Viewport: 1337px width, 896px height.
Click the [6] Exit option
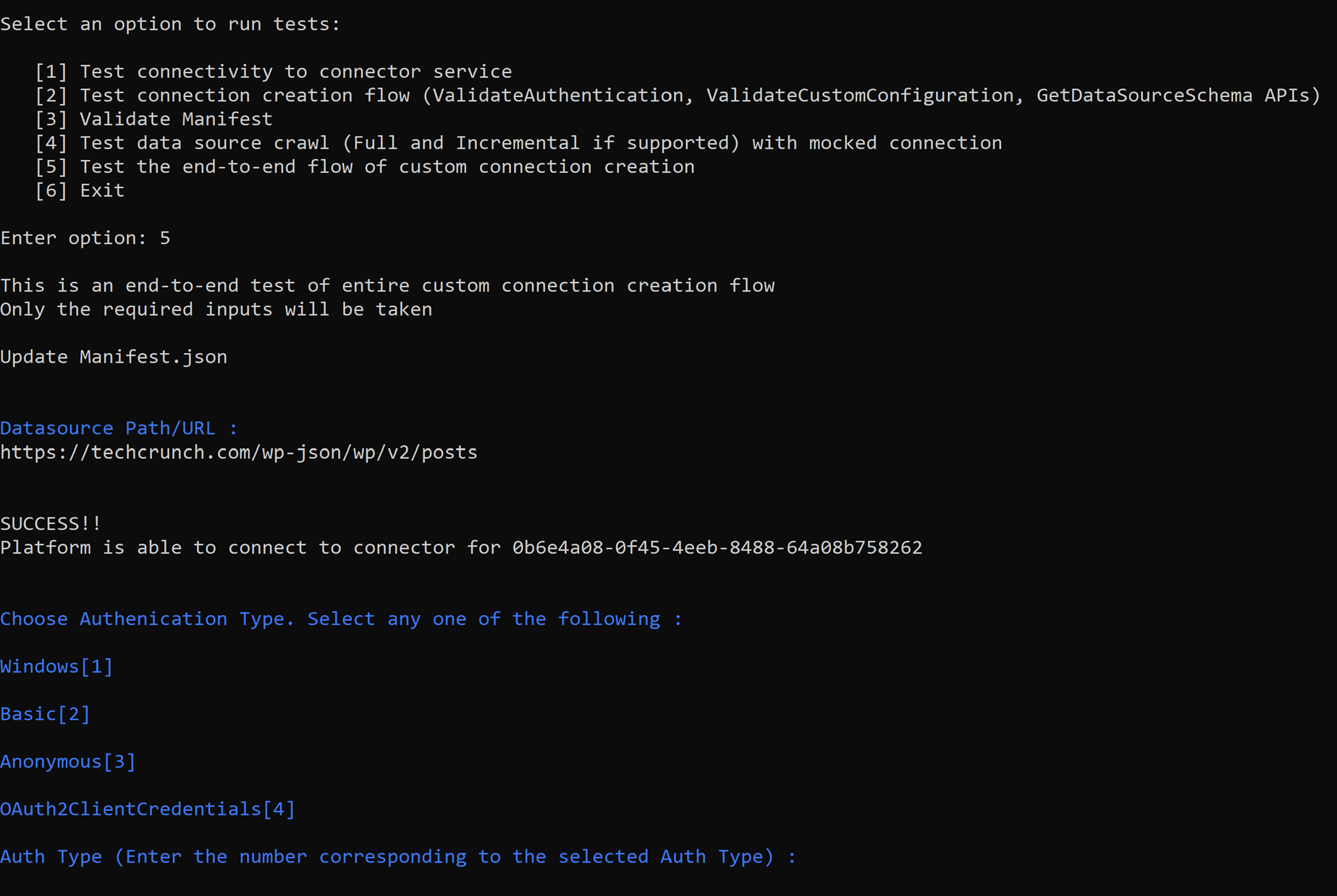[x=80, y=191]
